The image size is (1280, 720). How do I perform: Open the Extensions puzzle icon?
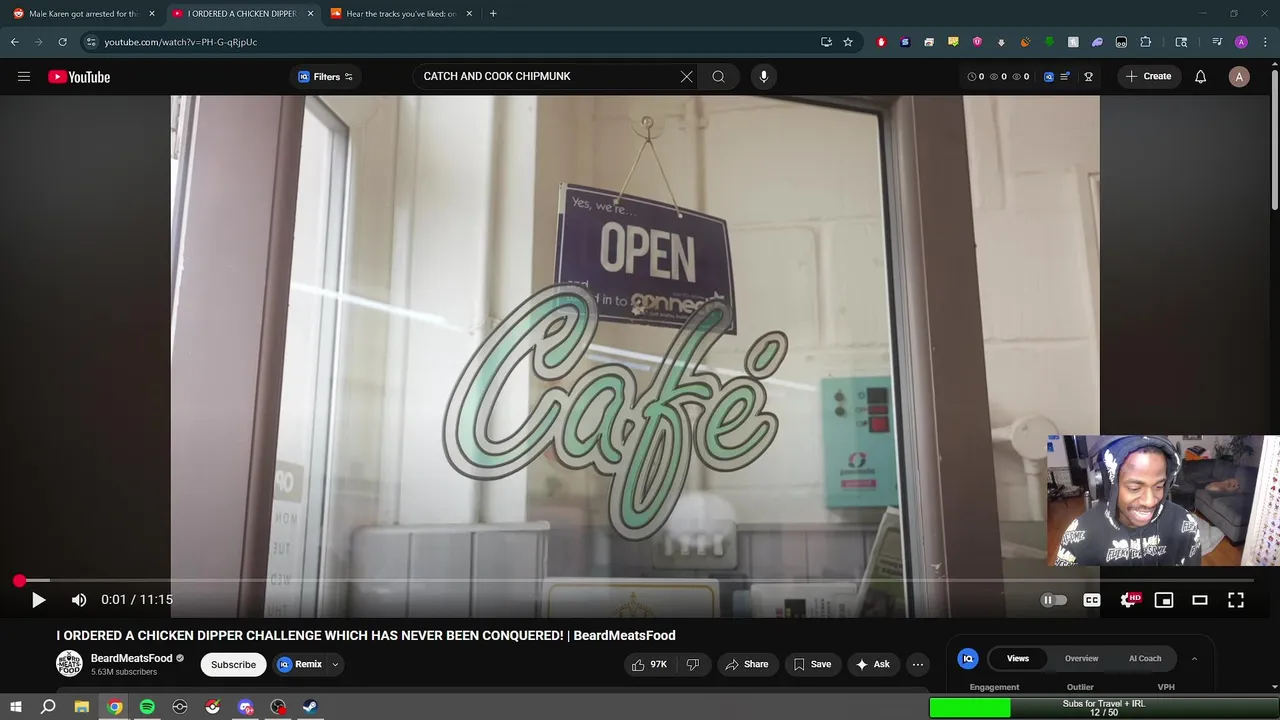(1146, 42)
